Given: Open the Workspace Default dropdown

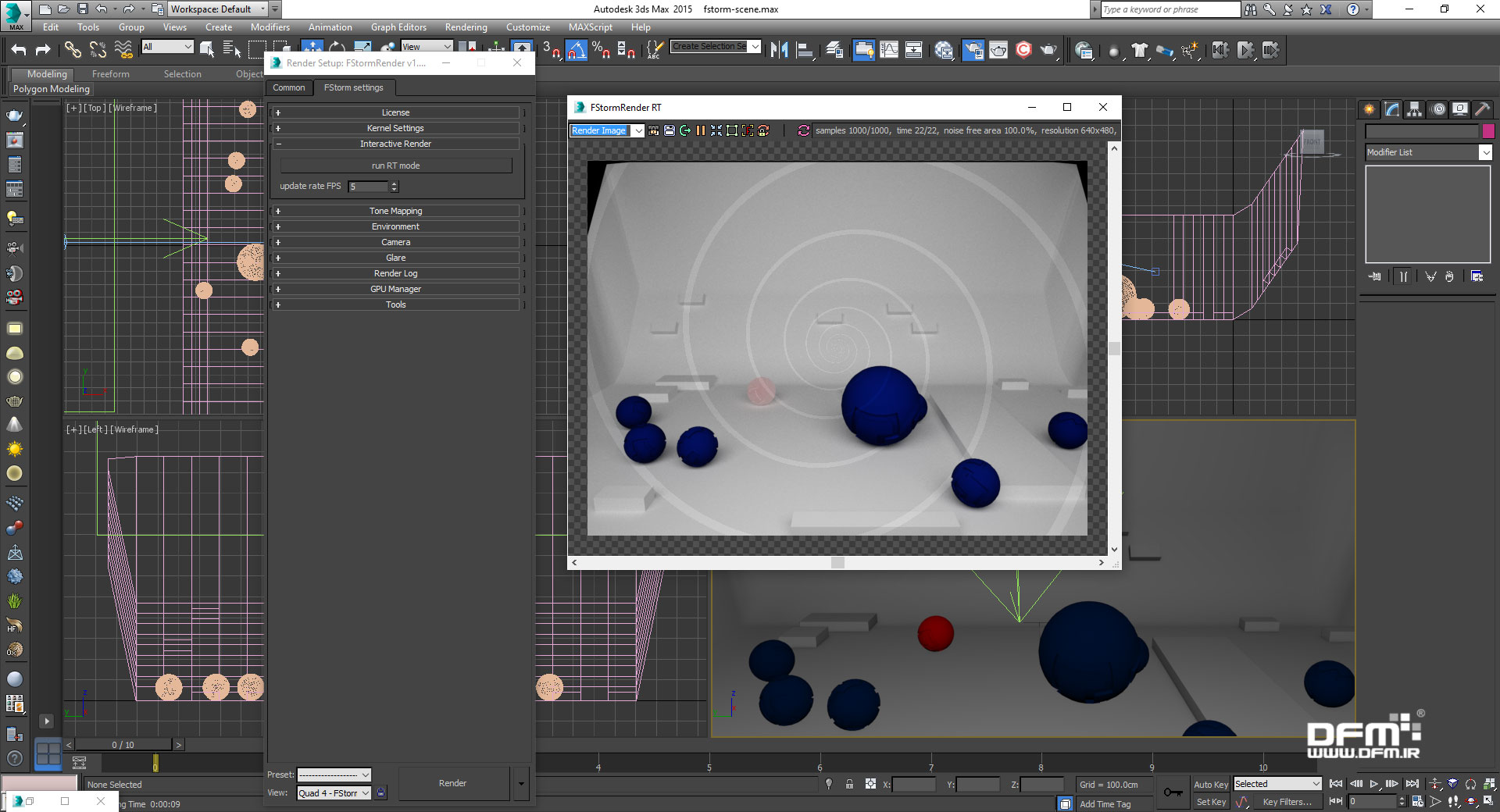Looking at the screenshot, I should [x=218, y=9].
